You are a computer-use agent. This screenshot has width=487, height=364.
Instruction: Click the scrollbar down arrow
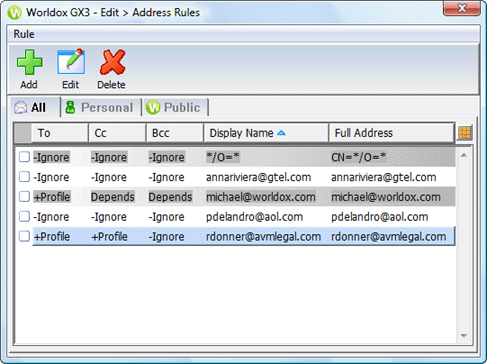(x=464, y=336)
